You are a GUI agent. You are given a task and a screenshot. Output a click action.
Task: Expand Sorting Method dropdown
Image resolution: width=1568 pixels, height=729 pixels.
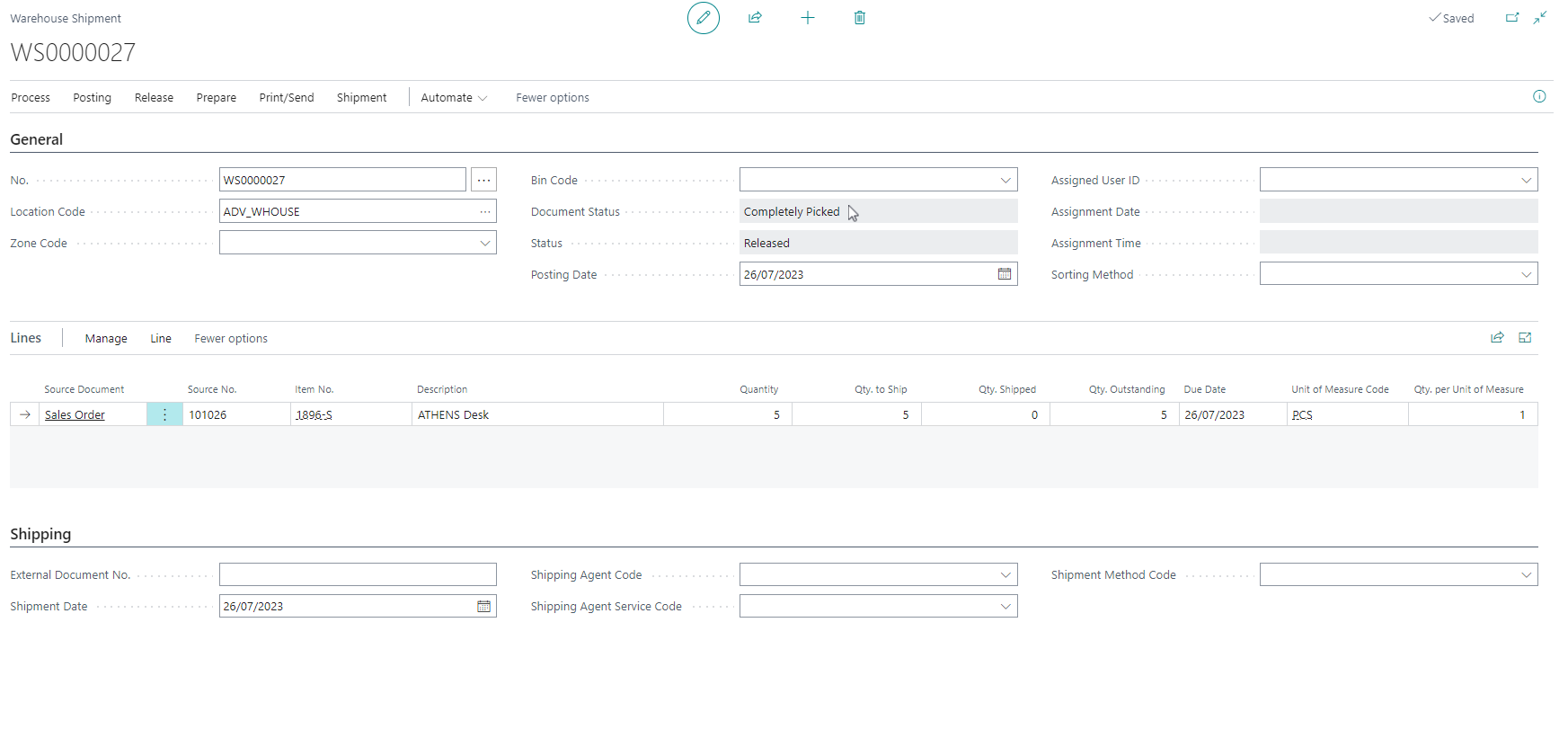[1526, 274]
